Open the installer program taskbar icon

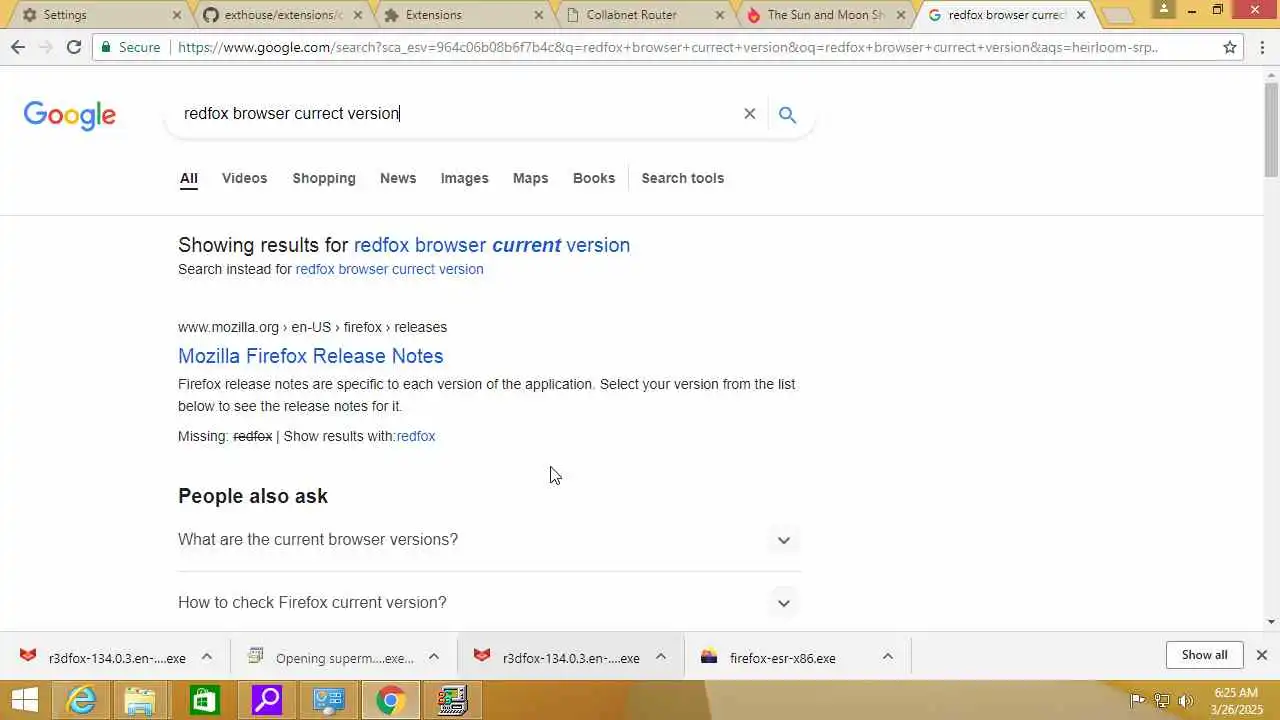tap(452, 700)
